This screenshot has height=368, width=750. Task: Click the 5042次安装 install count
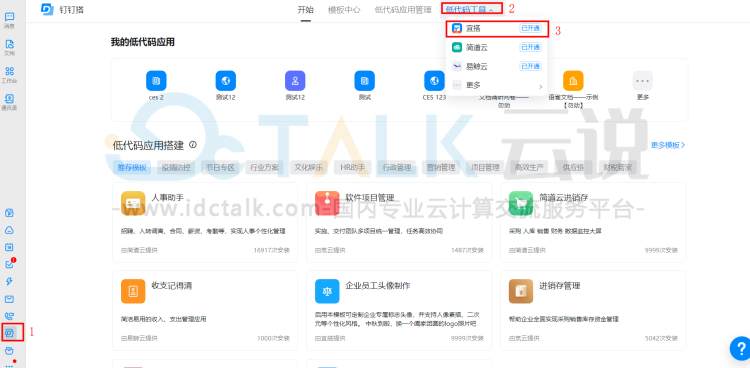(661, 339)
